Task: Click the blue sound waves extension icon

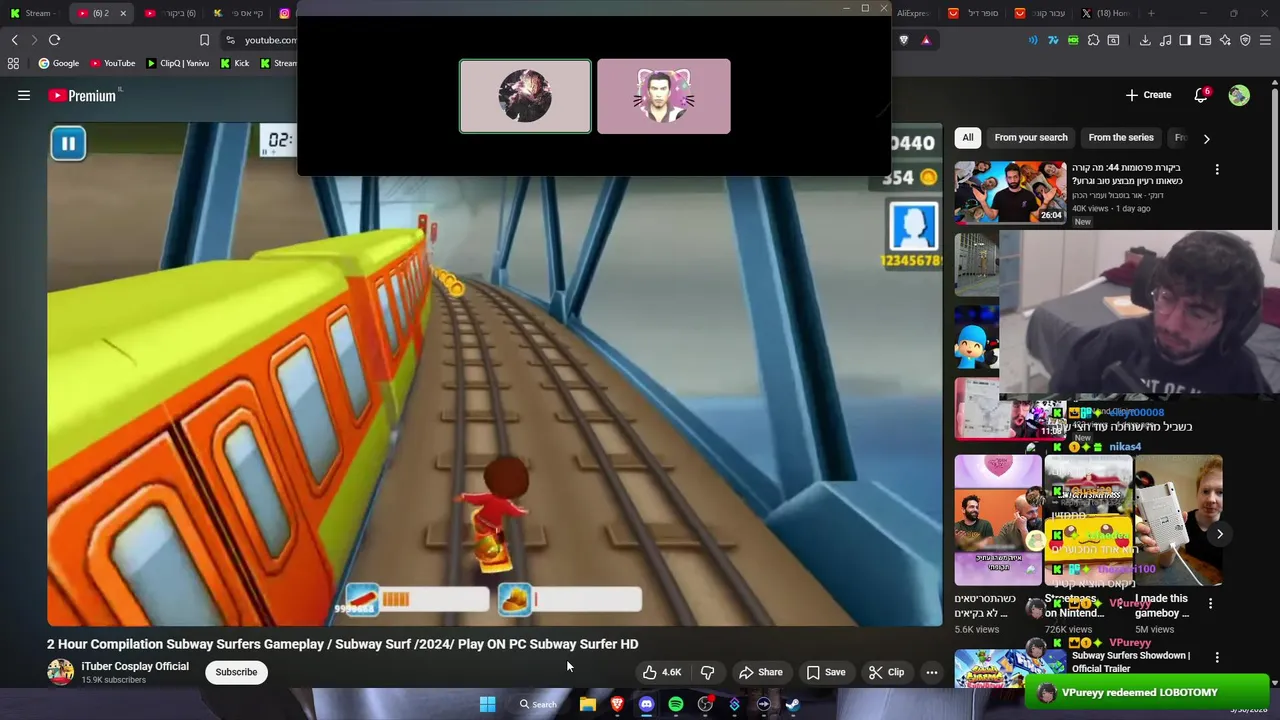Action: [1033, 40]
